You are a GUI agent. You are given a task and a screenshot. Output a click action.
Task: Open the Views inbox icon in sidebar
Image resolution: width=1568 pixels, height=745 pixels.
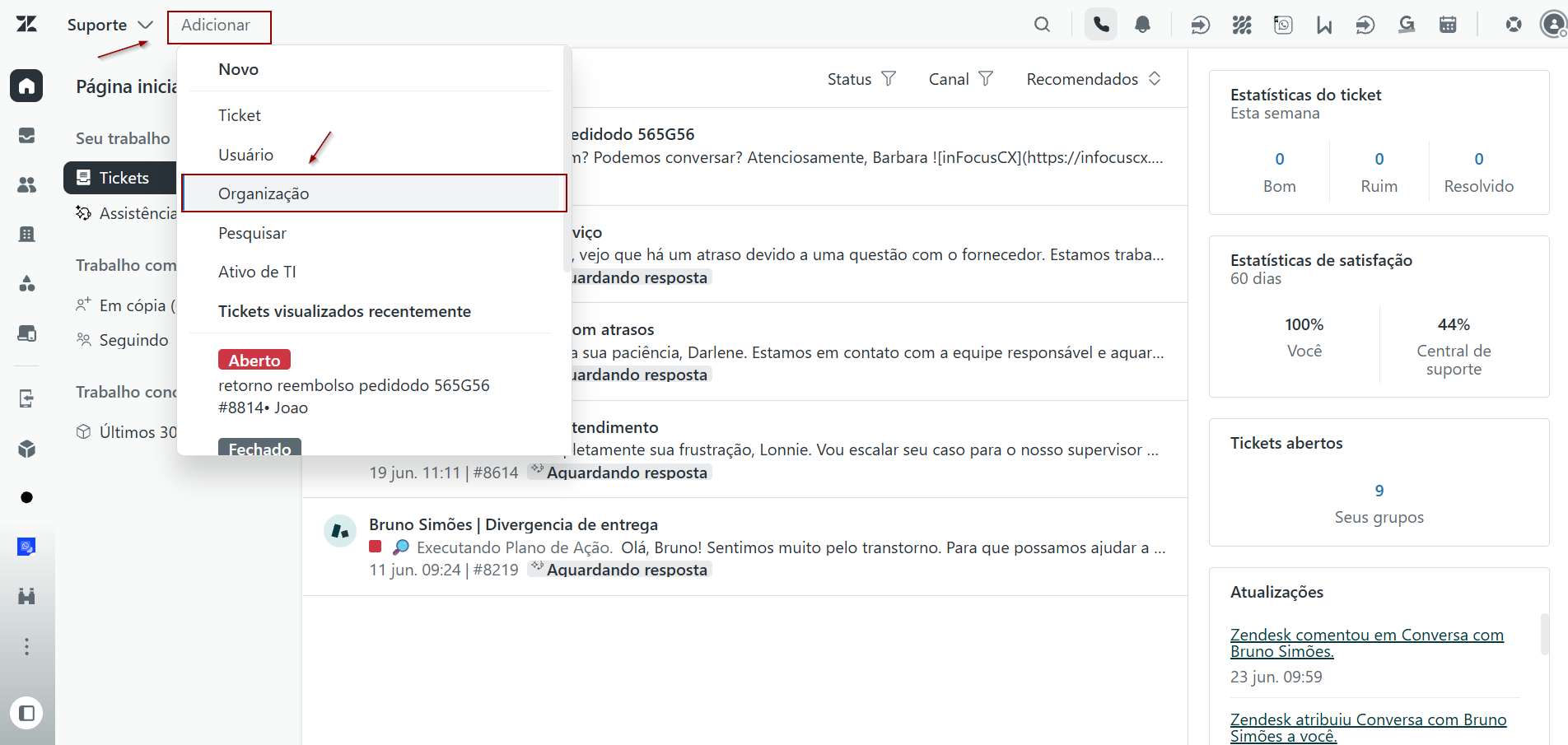pos(26,135)
